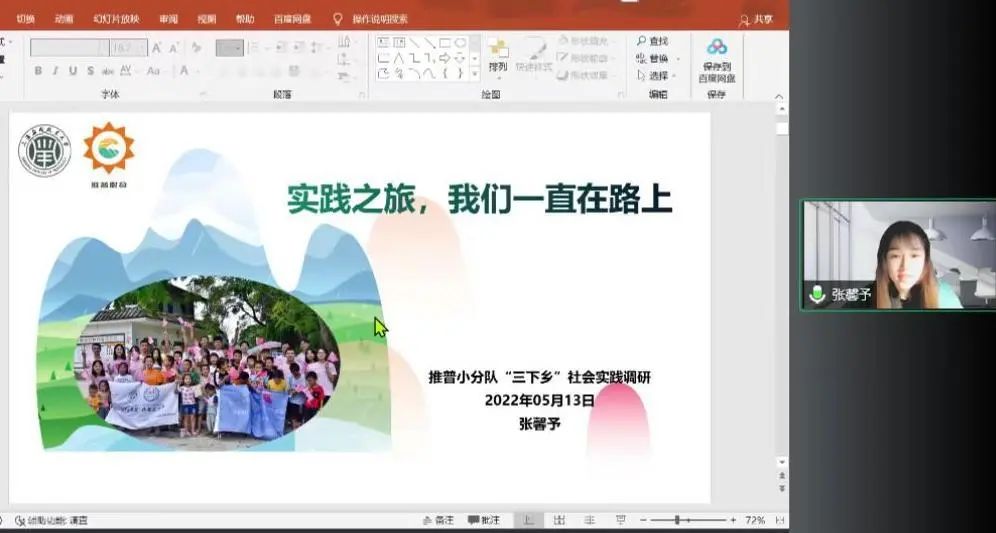Collapse the ribbon with the chevron
The width and height of the screenshot is (996, 533).
779,97
